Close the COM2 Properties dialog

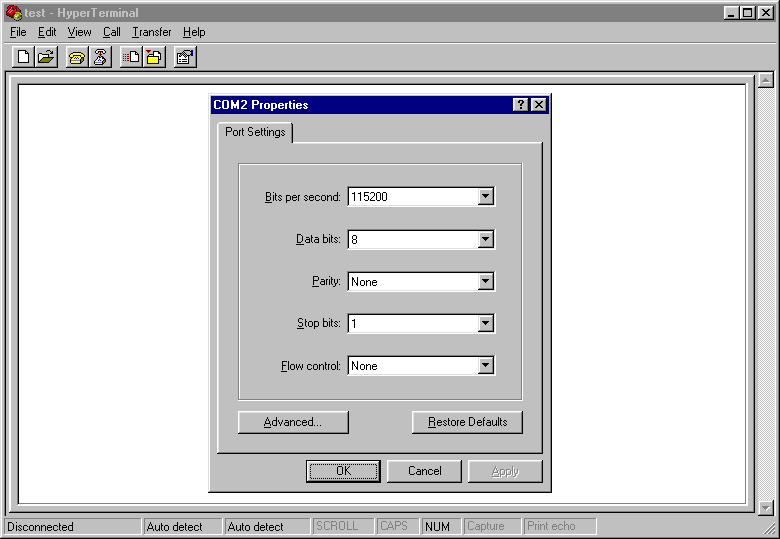pos(539,104)
